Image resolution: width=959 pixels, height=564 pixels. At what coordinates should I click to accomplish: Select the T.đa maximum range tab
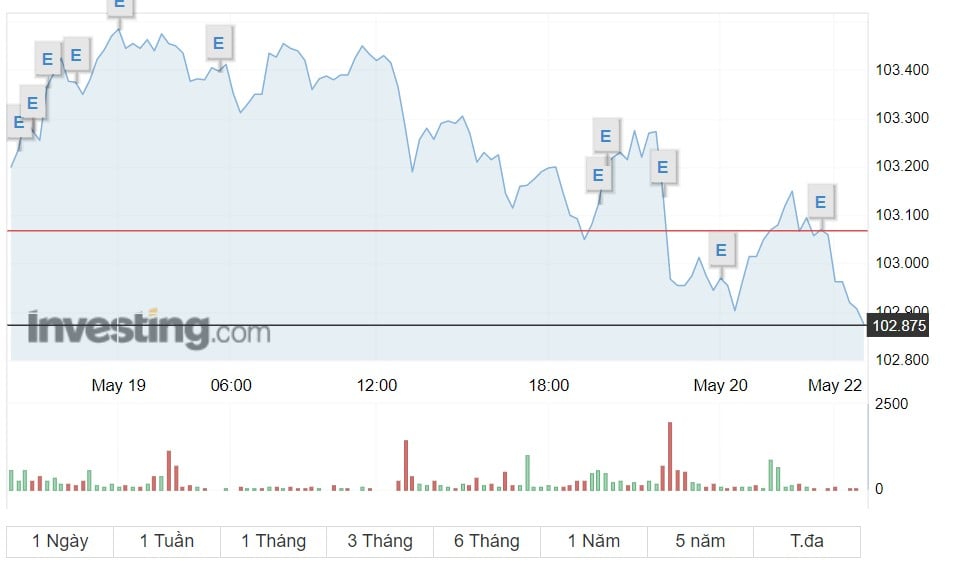[807, 541]
